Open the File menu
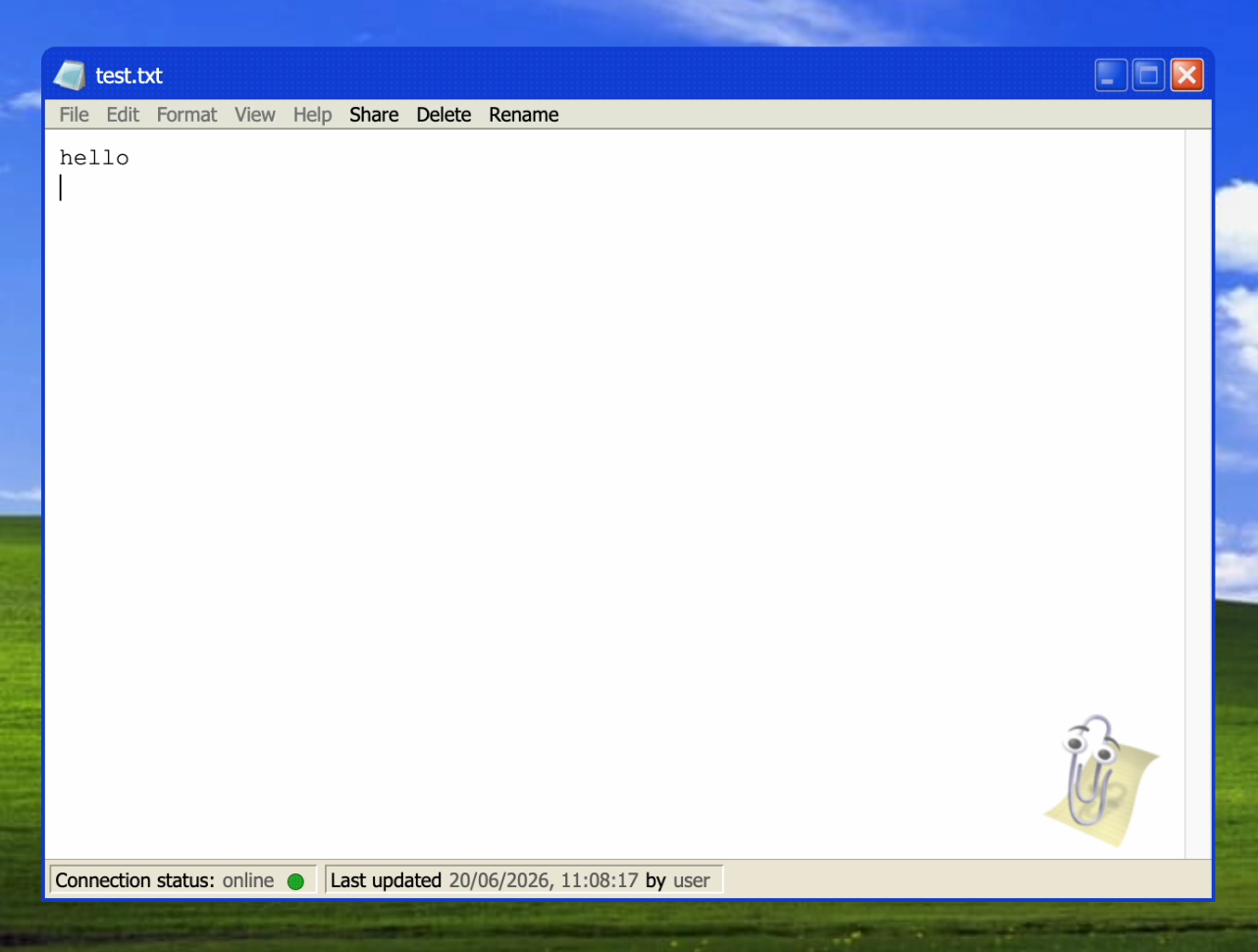 (74, 115)
